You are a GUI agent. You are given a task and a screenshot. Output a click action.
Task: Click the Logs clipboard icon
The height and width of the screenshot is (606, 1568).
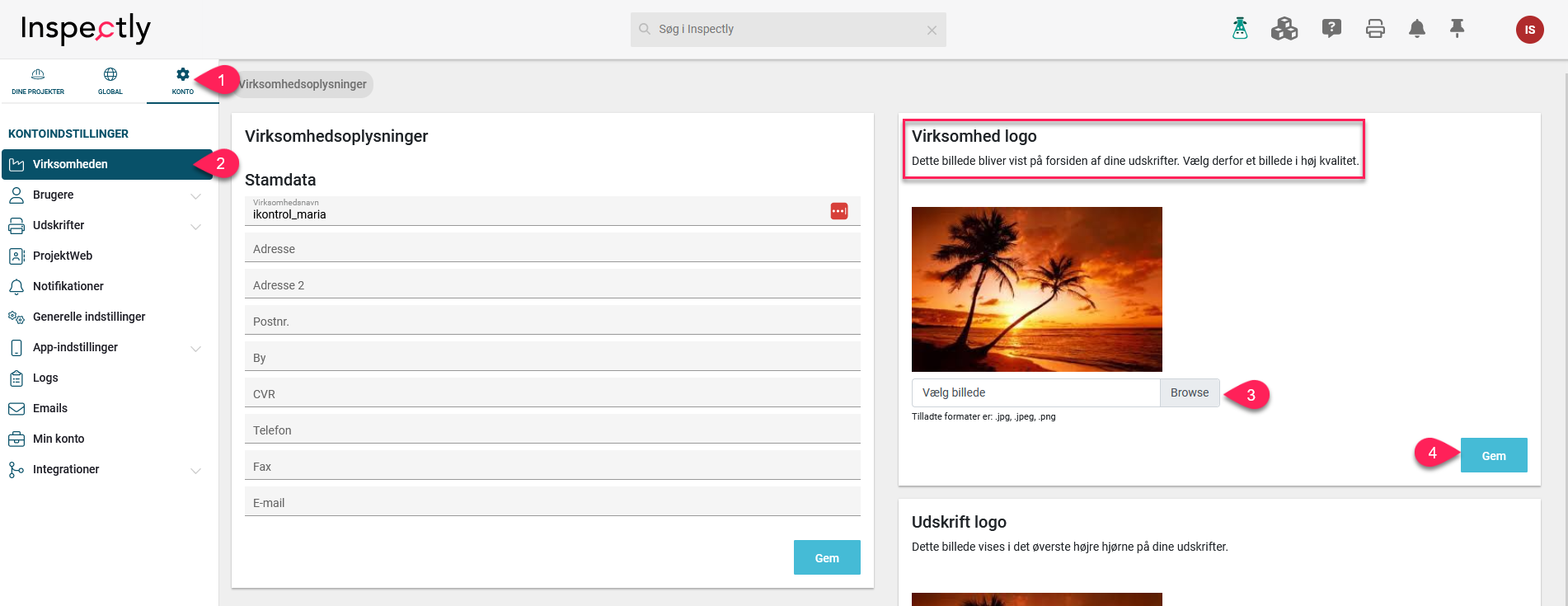tap(16, 378)
